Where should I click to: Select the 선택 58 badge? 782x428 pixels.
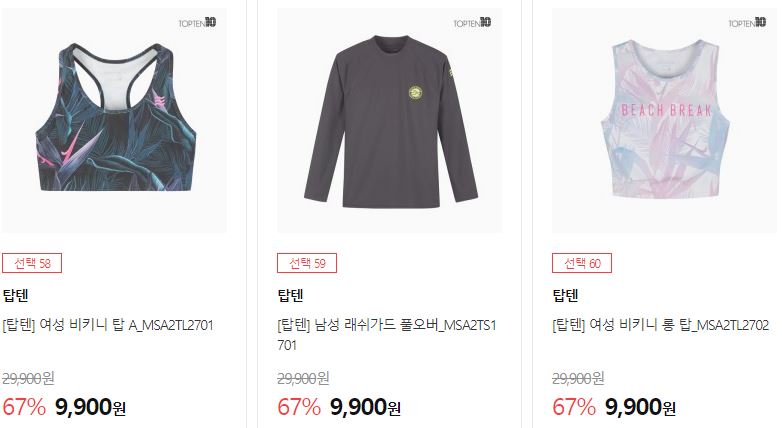[32, 263]
